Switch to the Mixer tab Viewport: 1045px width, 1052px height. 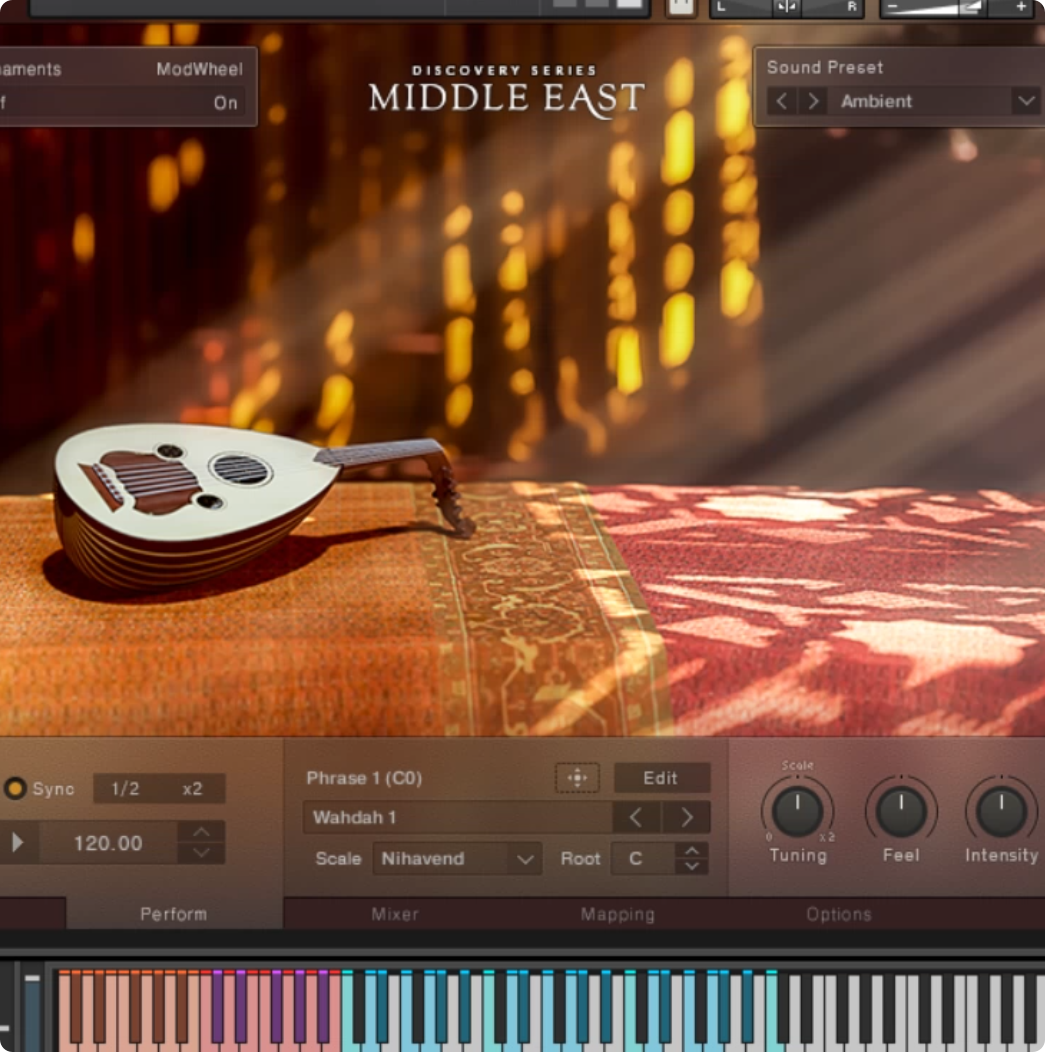click(x=395, y=914)
